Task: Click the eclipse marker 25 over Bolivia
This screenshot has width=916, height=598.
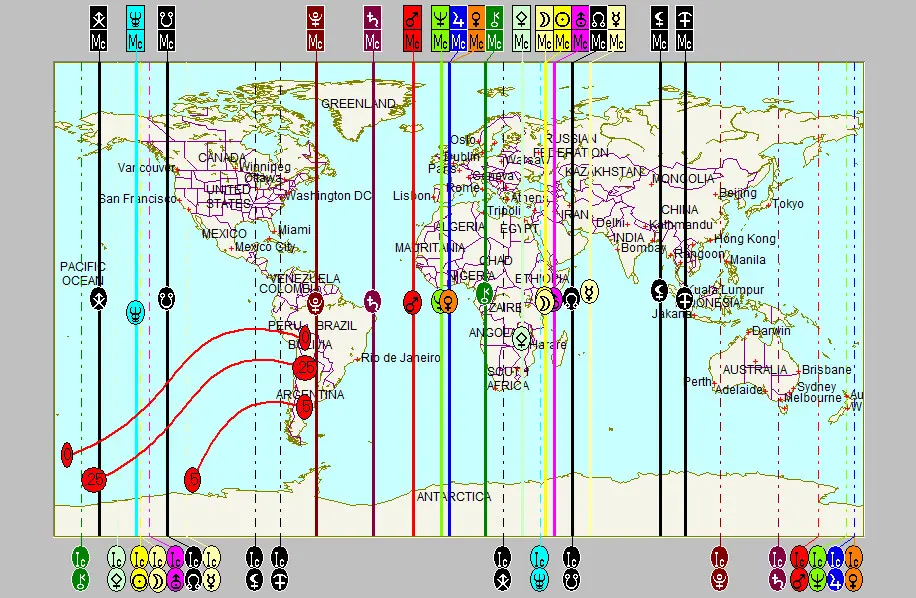Action: pos(306,368)
